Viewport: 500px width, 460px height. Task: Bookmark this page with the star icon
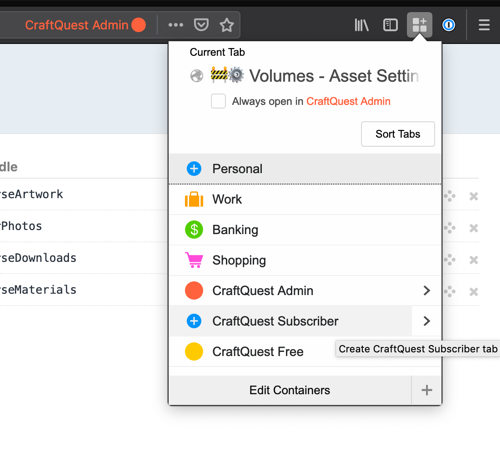click(227, 25)
